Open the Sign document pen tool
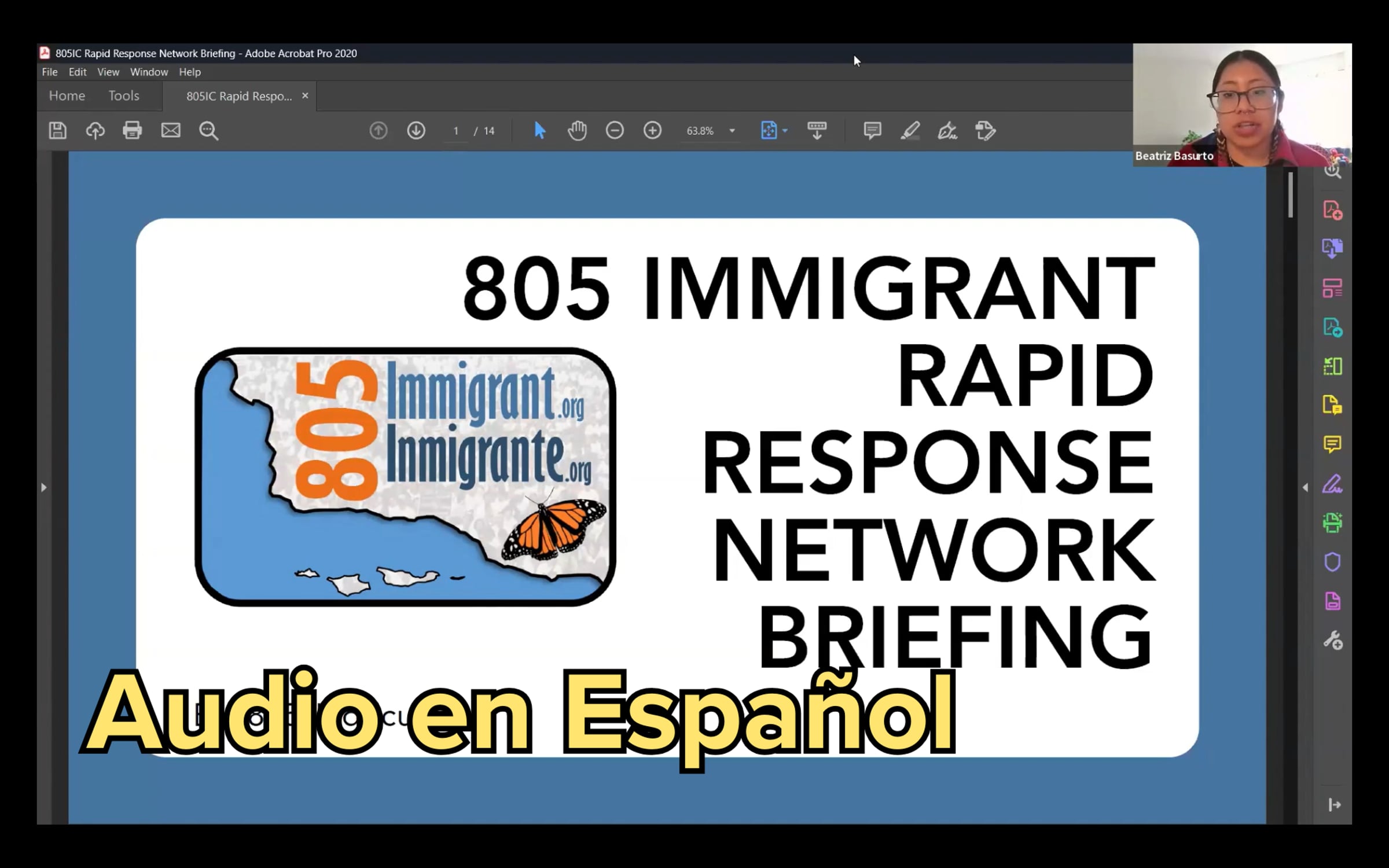The width and height of the screenshot is (1389, 868). click(x=947, y=130)
